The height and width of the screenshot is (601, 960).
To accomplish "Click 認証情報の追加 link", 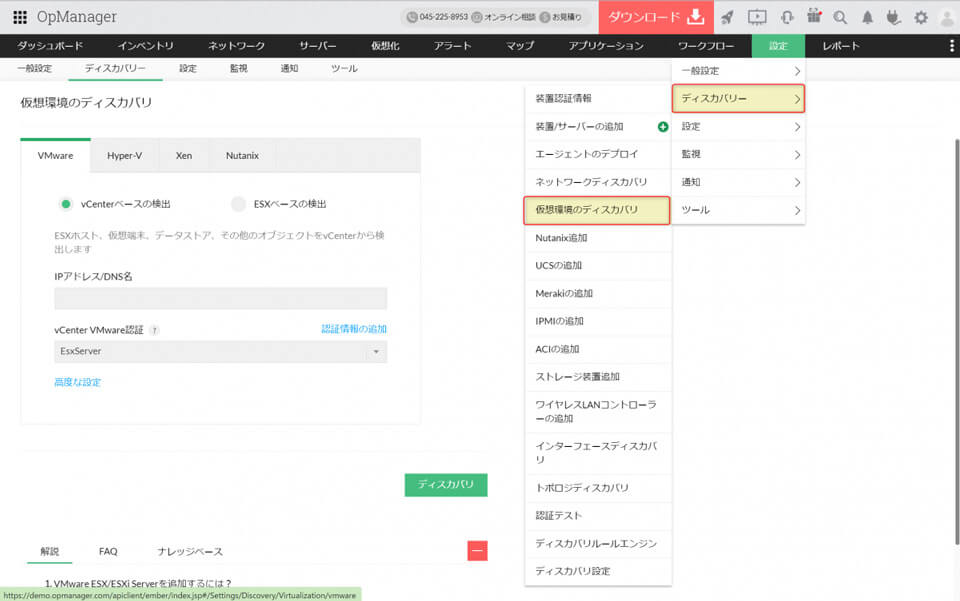I will point(354,329).
